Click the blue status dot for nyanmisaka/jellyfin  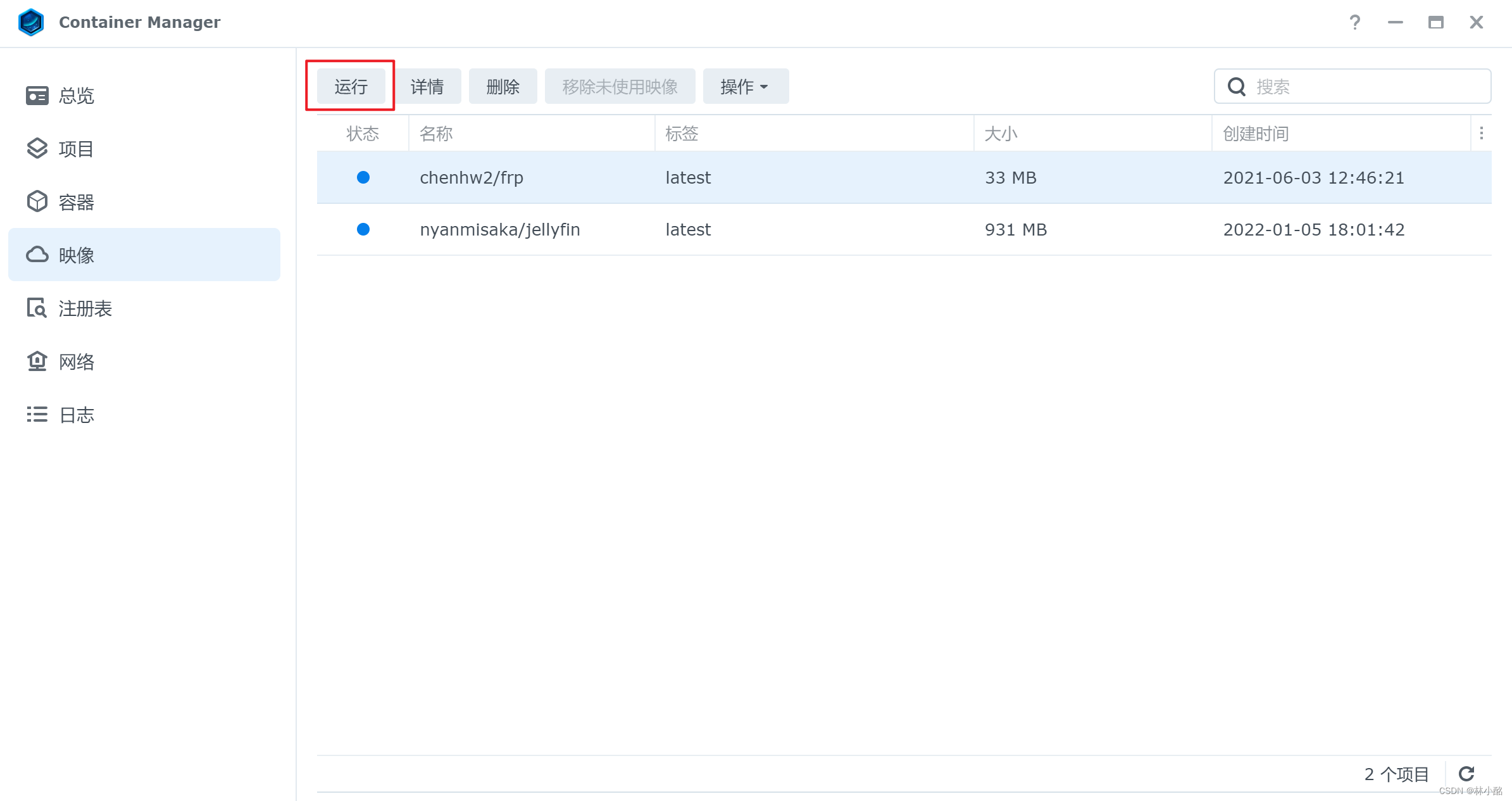[x=363, y=229]
